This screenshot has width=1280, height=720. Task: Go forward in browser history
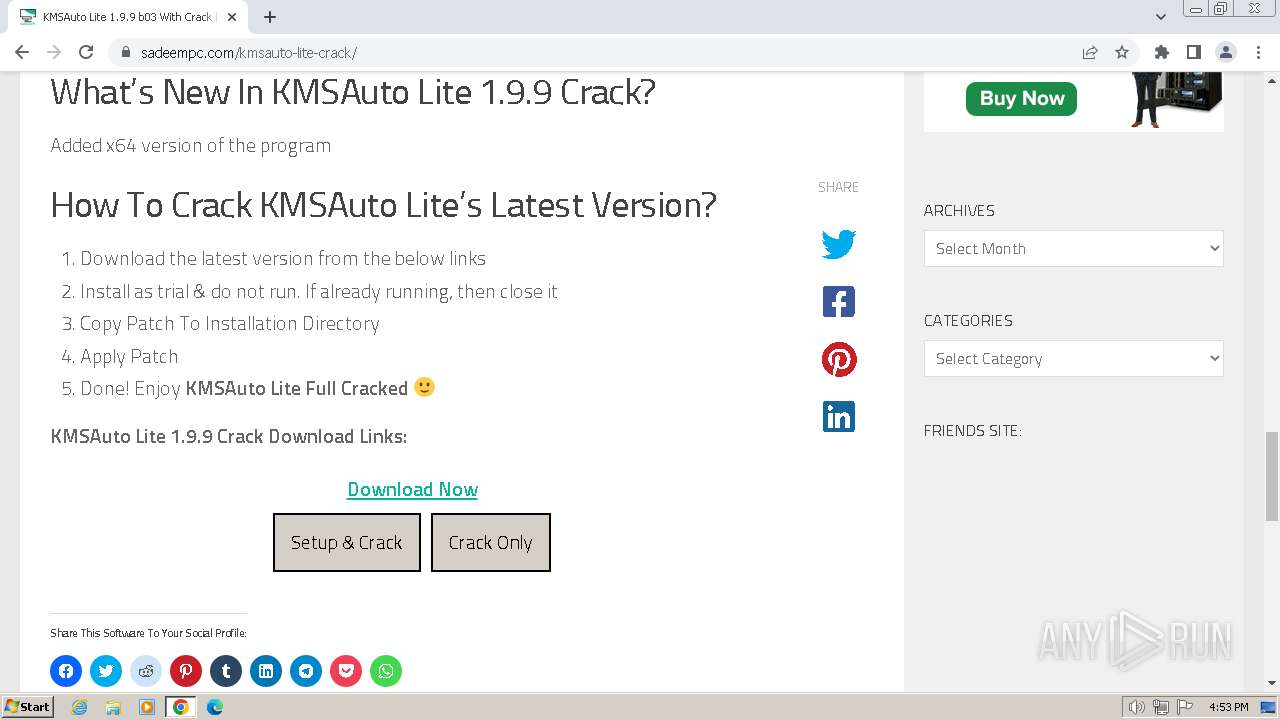pyautogui.click(x=54, y=52)
